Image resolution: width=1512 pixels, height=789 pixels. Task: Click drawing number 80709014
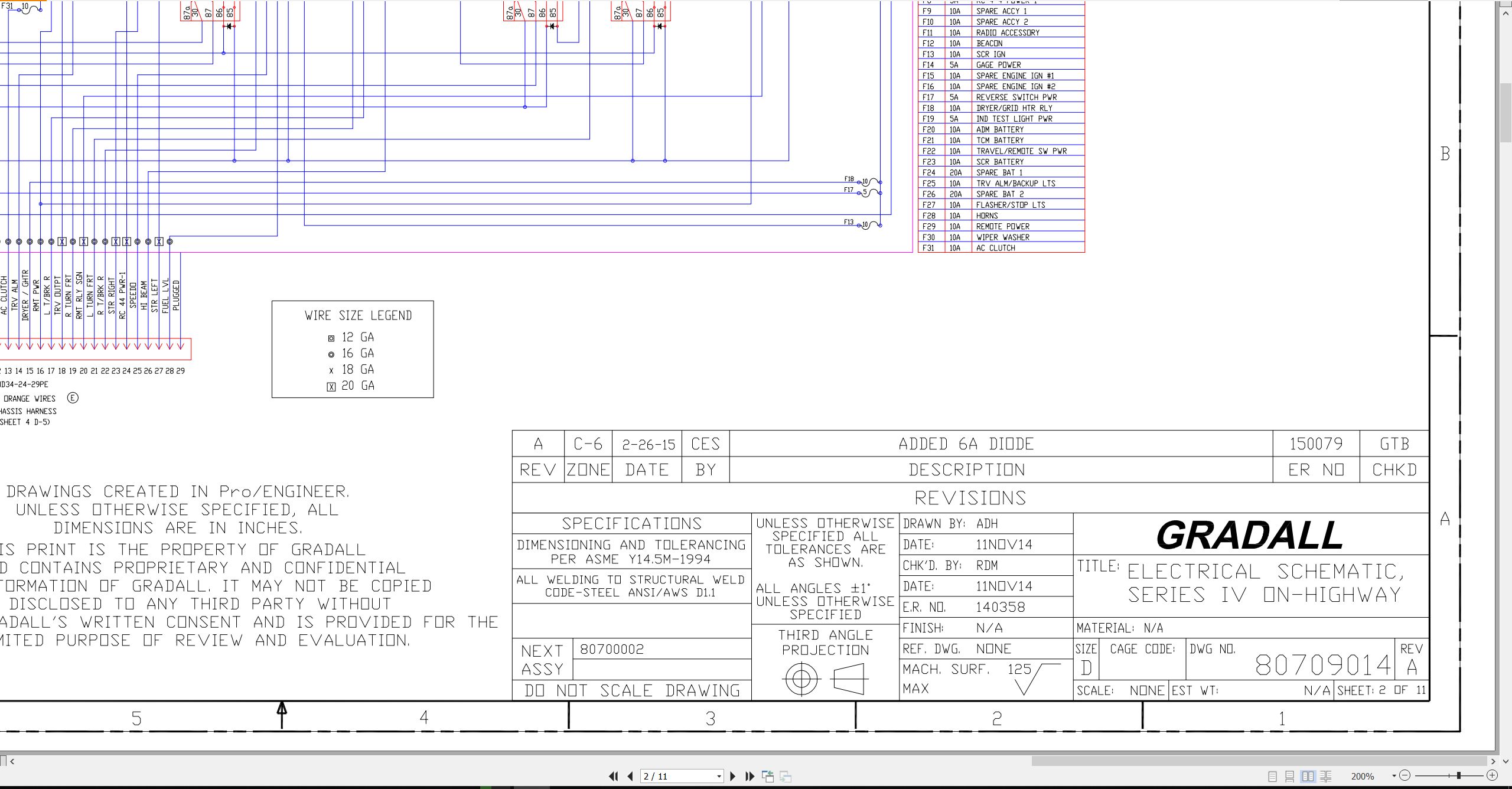point(1323,665)
